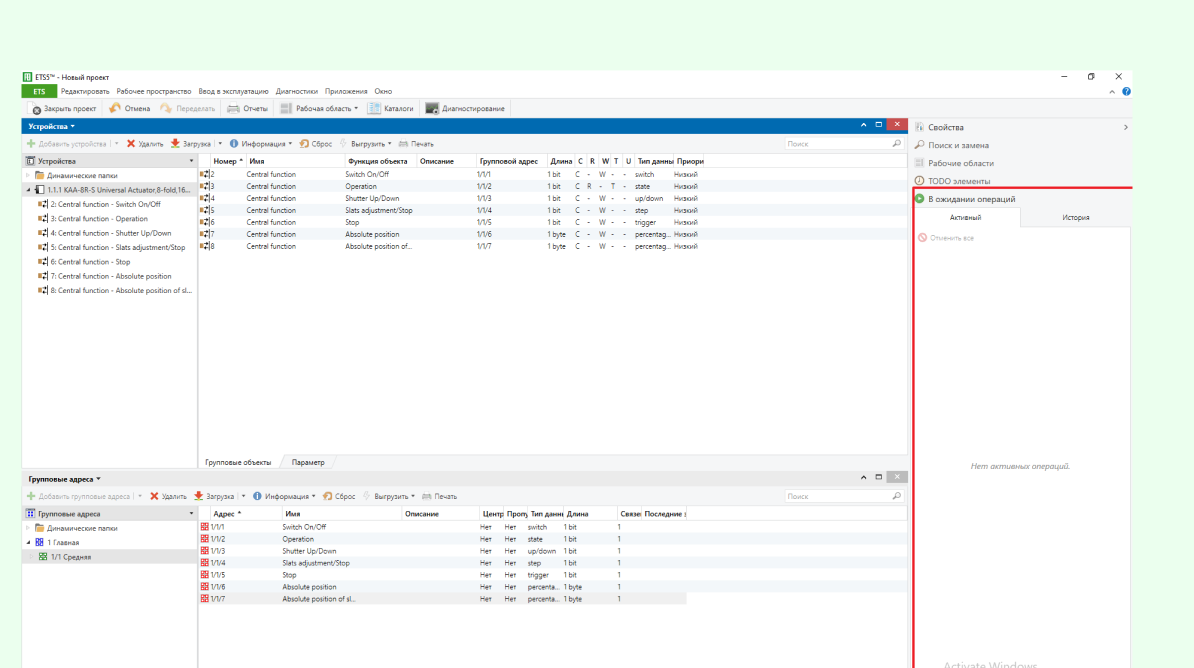The image size is (1194, 668).
Task: Open the Окно menu
Action: pos(383,91)
